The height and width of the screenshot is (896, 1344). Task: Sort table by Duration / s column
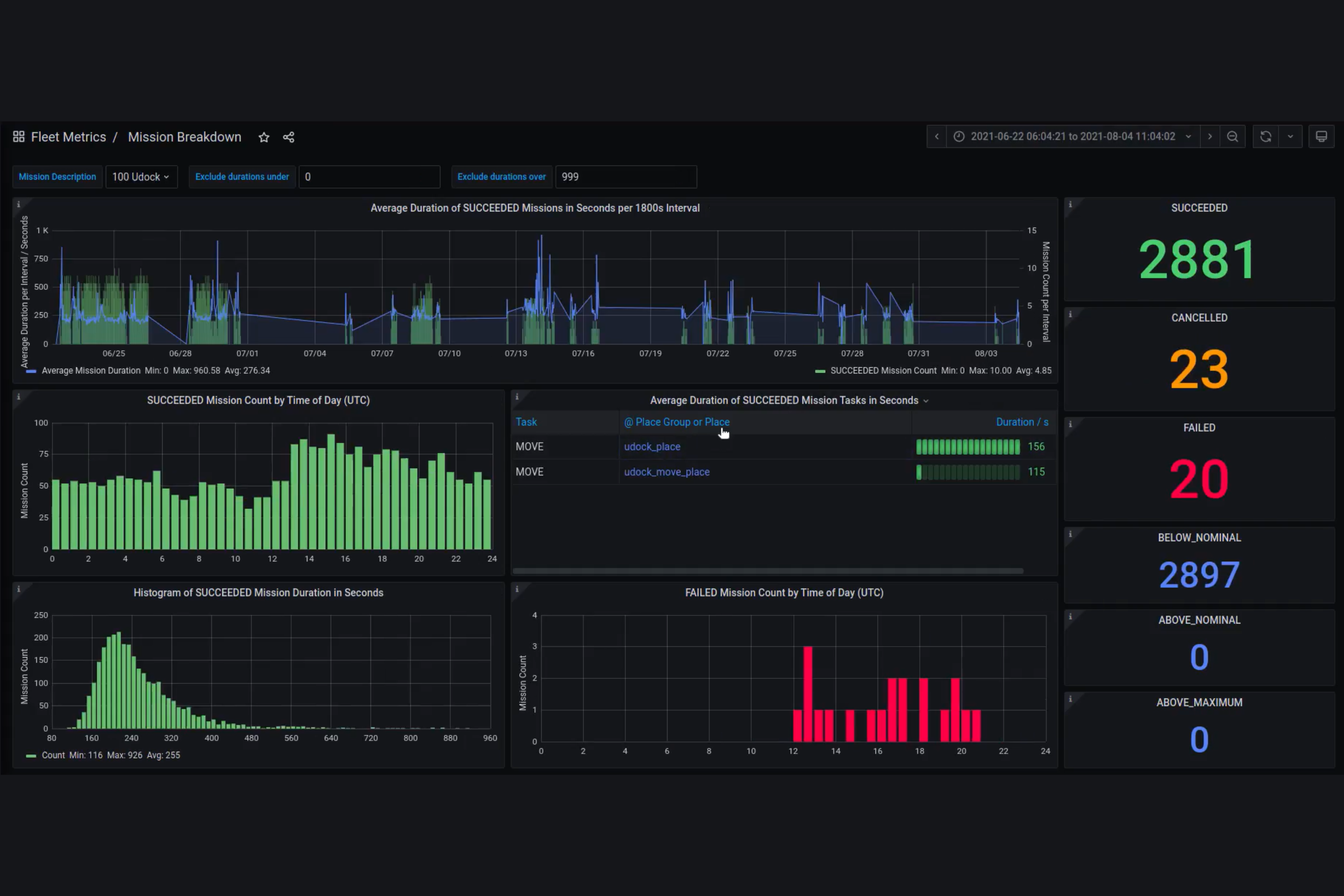tap(1022, 422)
